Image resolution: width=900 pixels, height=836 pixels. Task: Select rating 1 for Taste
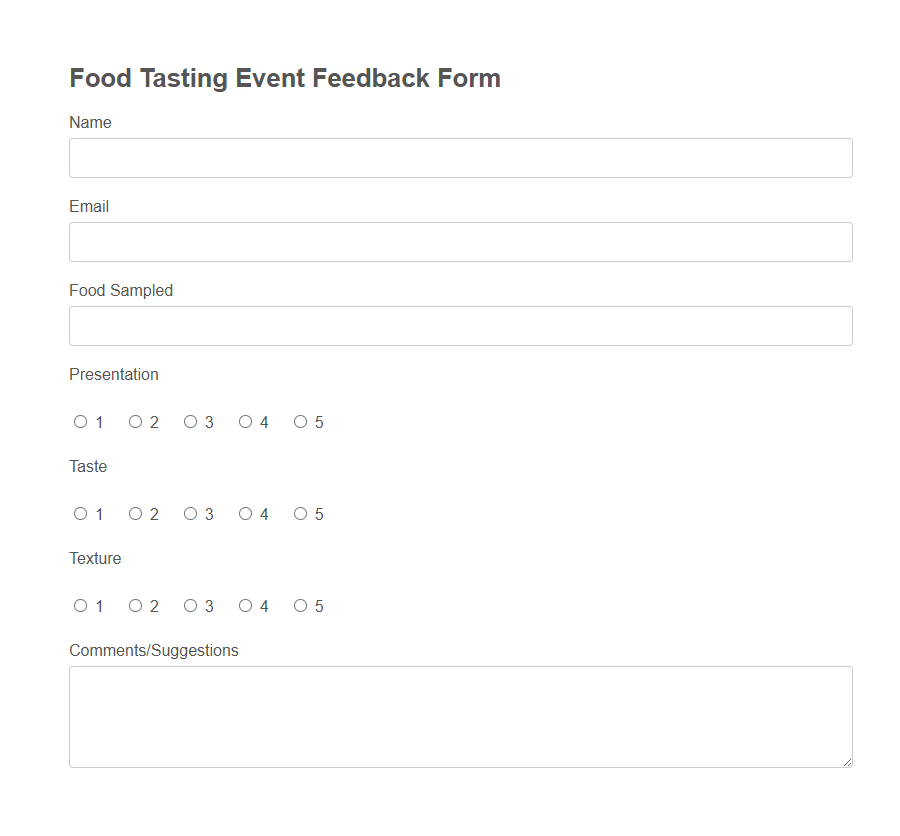click(x=80, y=513)
